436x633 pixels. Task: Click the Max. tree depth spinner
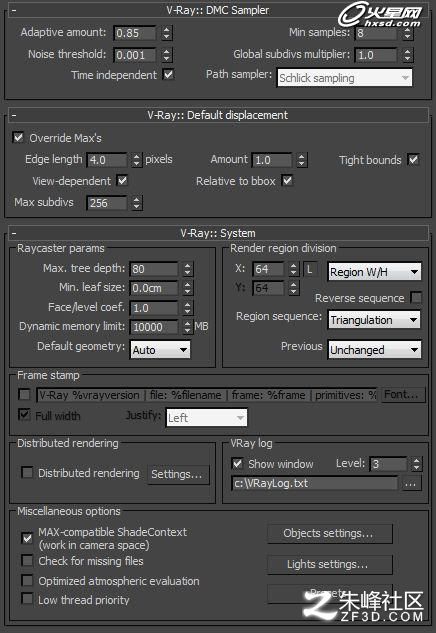(187, 269)
